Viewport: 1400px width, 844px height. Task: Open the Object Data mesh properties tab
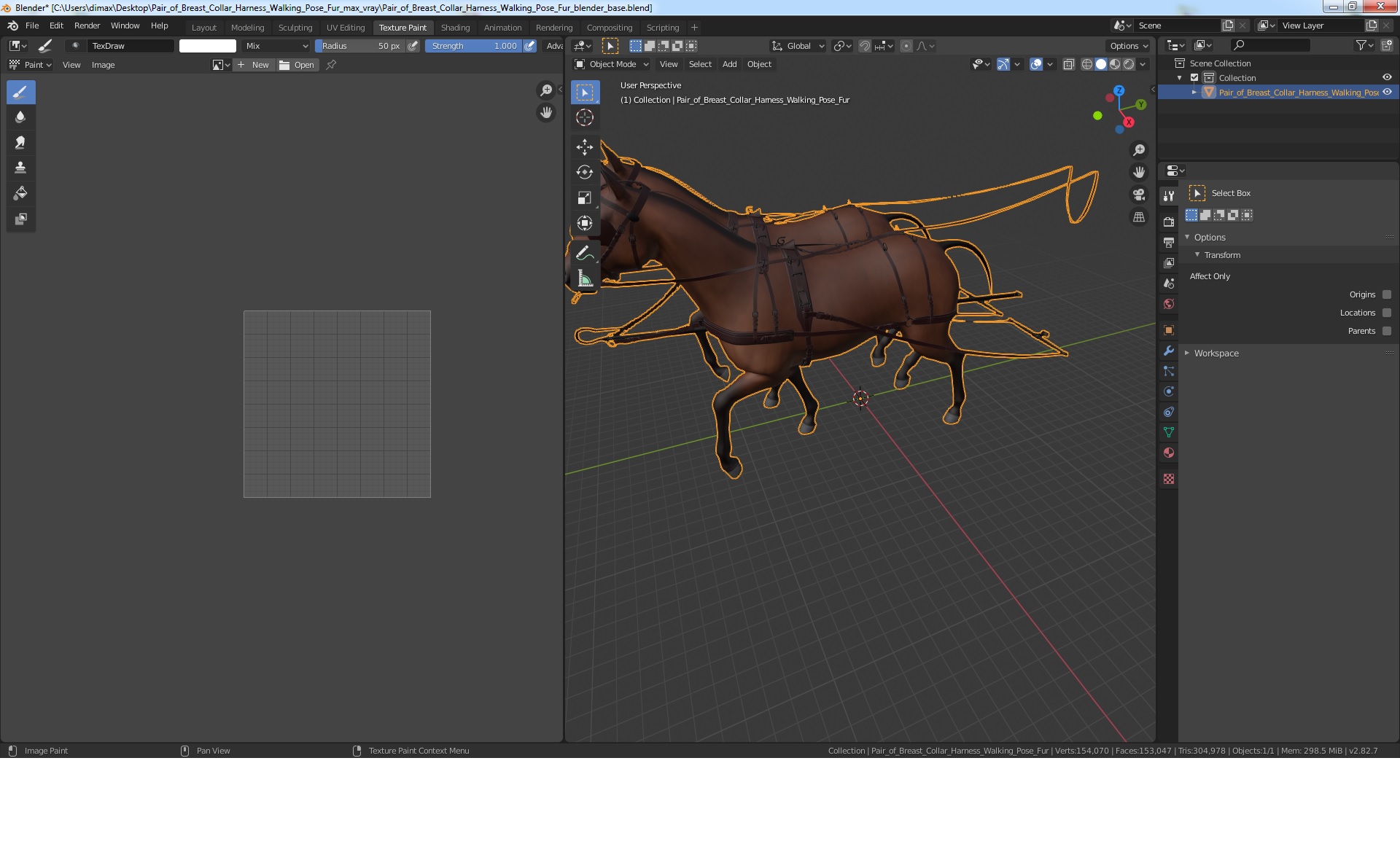pyautogui.click(x=1169, y=432)
